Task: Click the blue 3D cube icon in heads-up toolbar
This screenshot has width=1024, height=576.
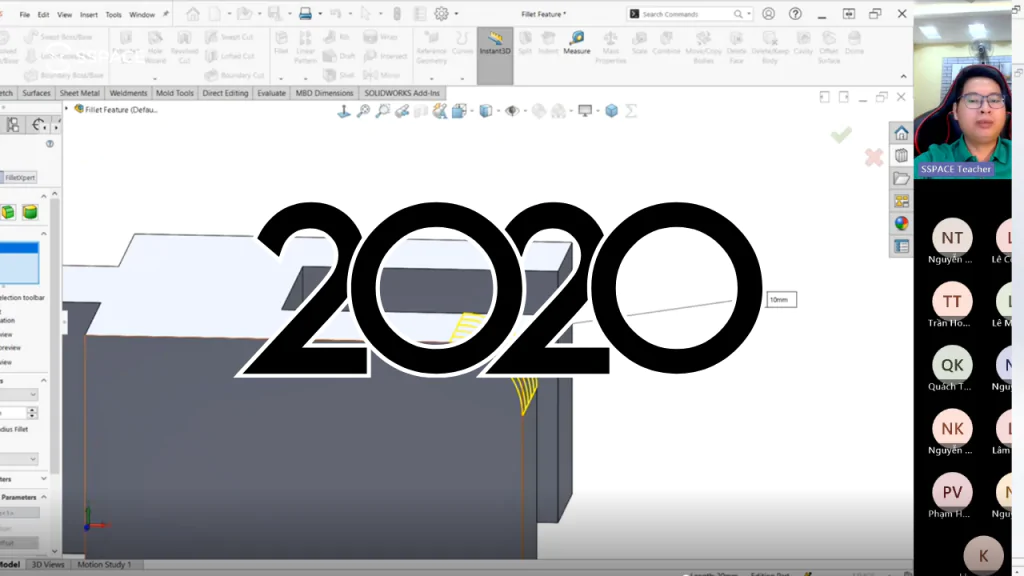Action: click(611, 111)
